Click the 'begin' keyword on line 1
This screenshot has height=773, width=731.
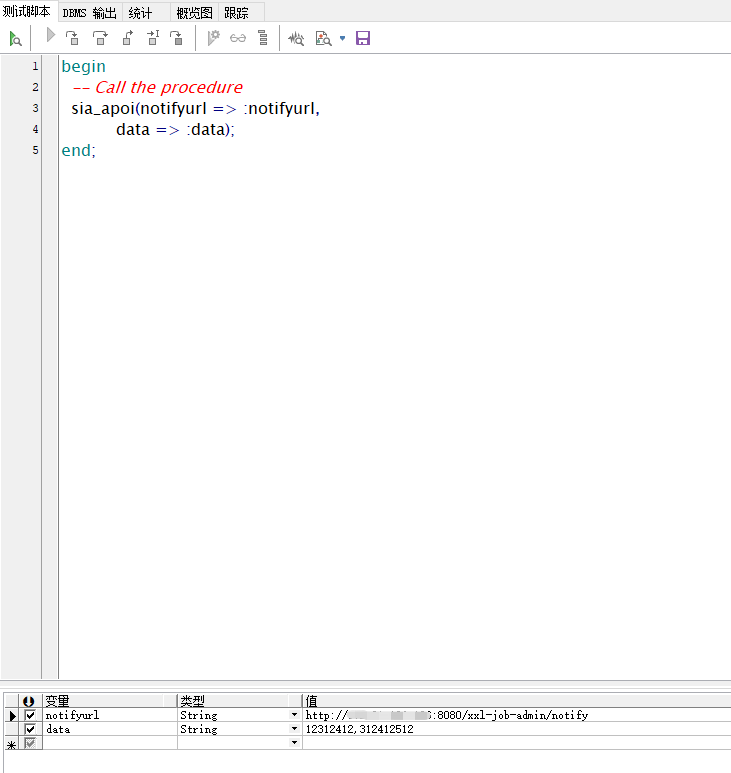(83, 67)
